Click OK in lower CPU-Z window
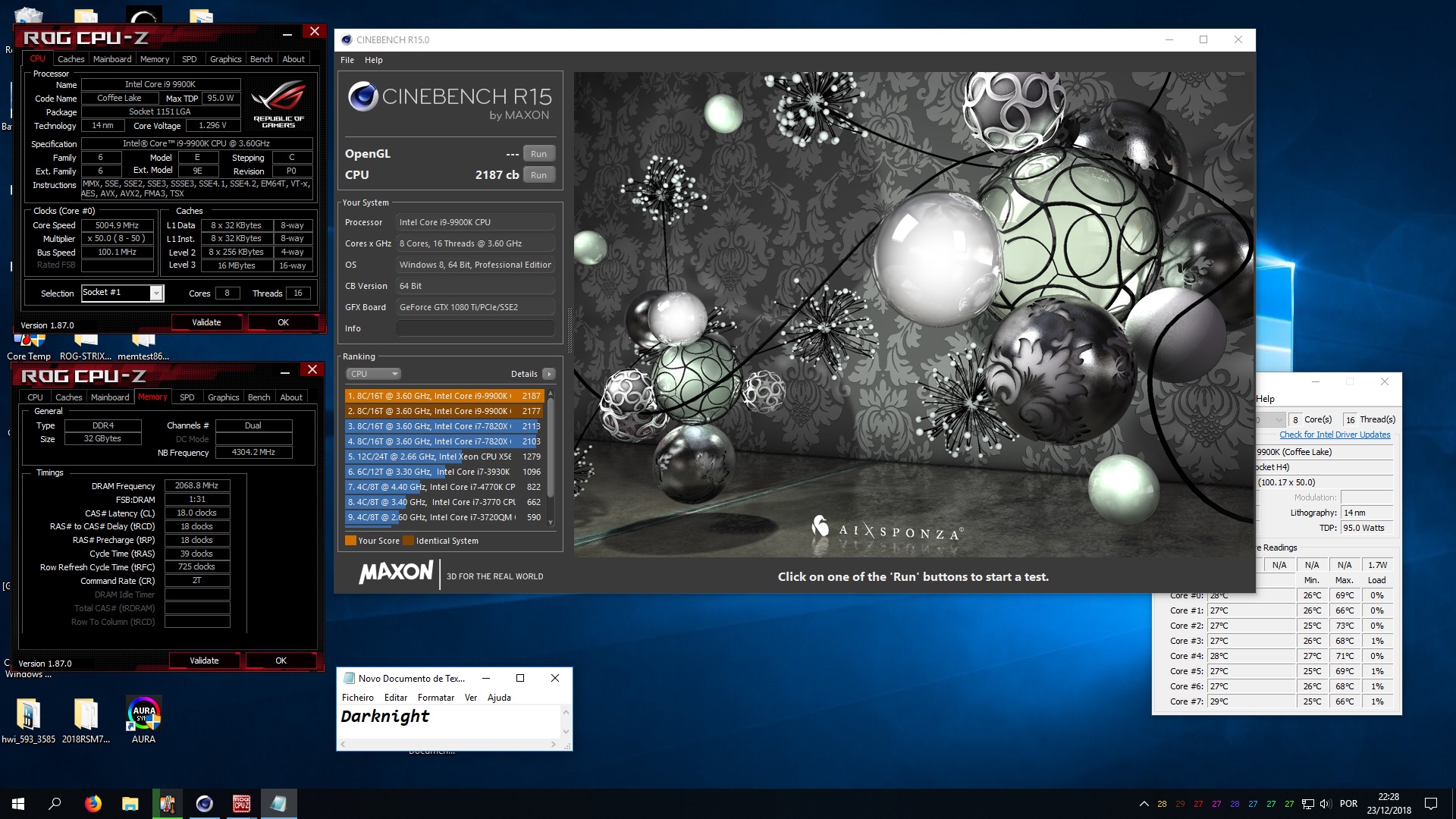Viewport: 1456px width, 819px height. (281, 661)
